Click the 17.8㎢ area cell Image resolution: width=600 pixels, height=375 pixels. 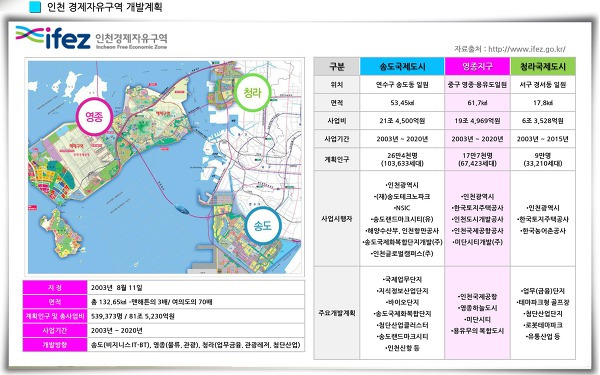click(543, 103)
